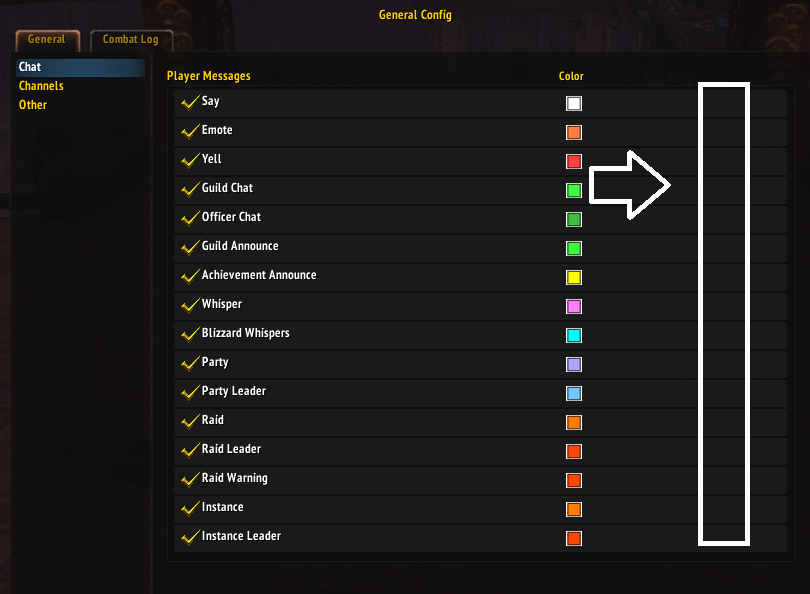Toggle Raid Warning messages
Viewport: 810px width, 594px height.
(188, 477)
